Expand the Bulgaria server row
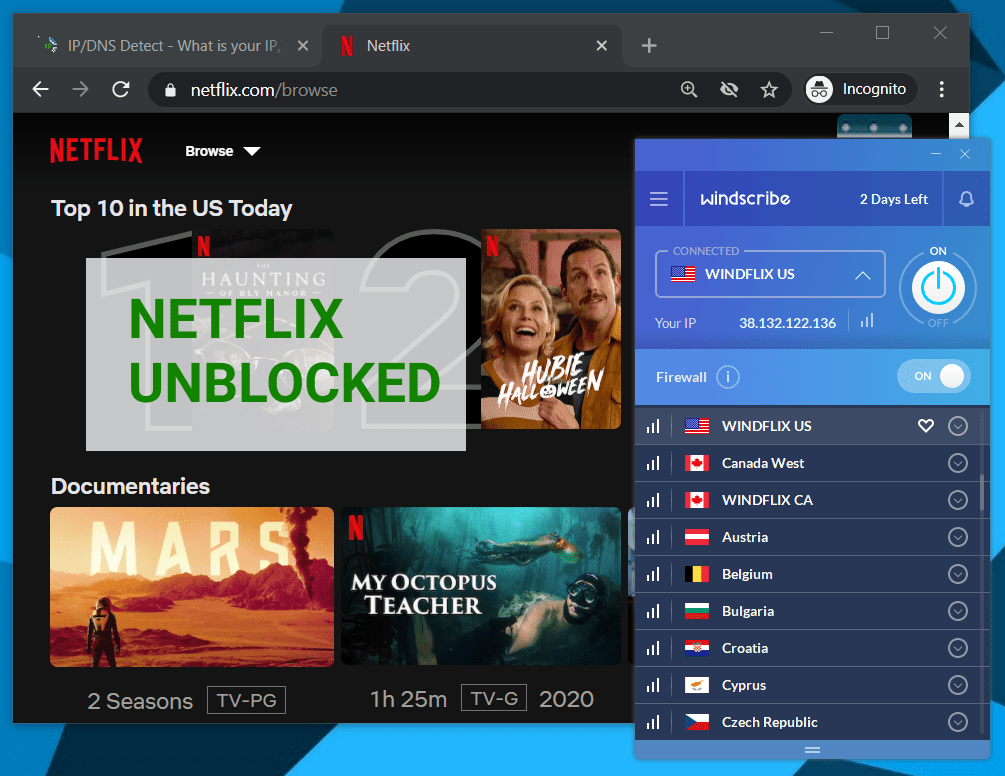The height and width of the screenshot is (776, 1005). [958, 611]
